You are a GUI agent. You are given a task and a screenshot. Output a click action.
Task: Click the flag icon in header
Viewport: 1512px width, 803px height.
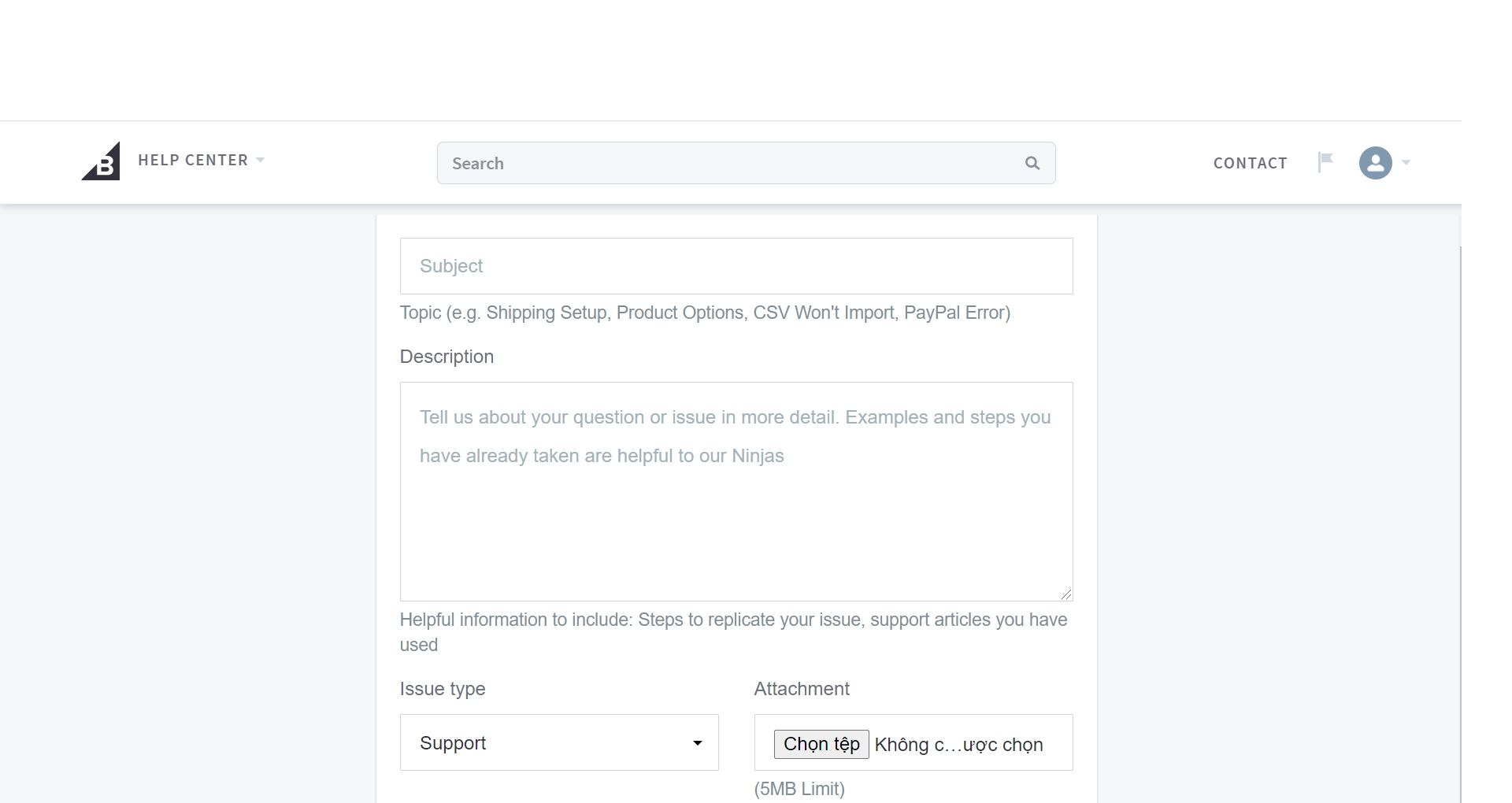[x=1325, y=161]
